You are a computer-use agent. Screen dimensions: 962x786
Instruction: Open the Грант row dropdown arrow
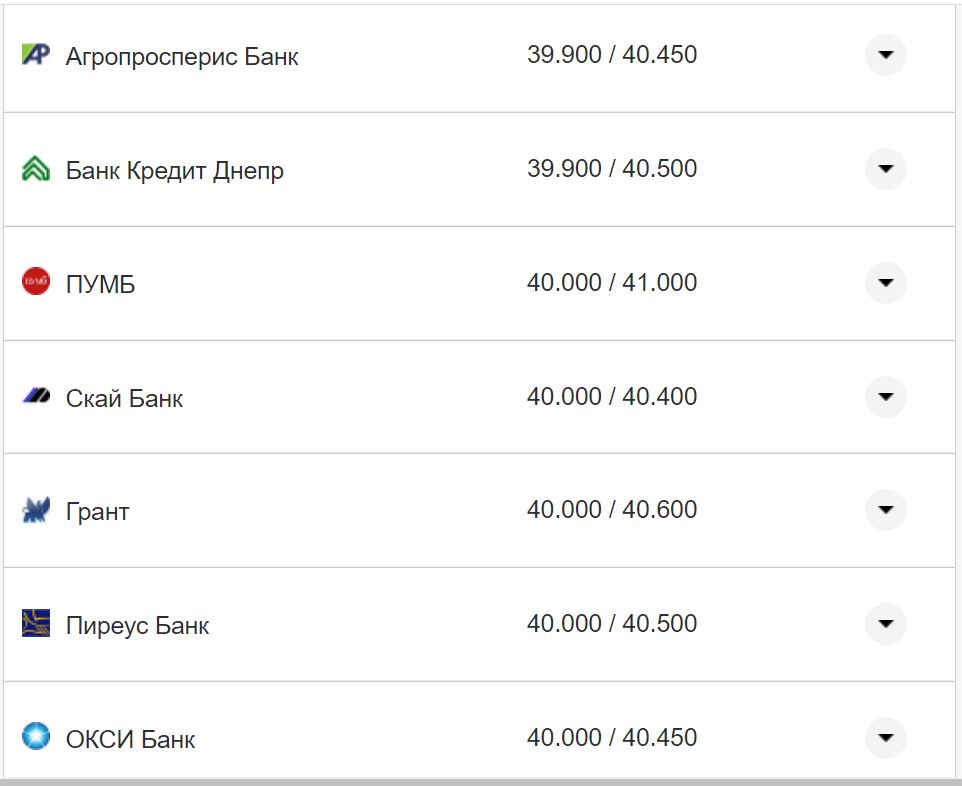tap(885, 511)
